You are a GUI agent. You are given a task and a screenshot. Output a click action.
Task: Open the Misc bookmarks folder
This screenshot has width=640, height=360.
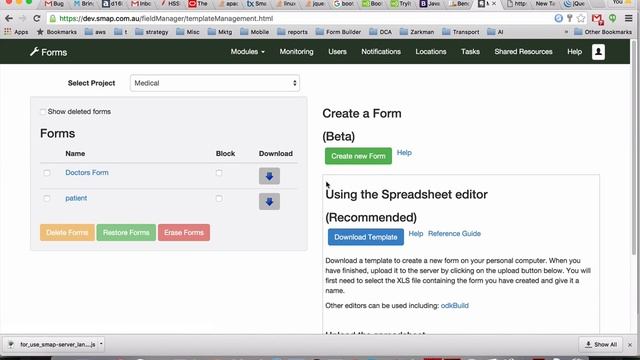coord(188,32)
